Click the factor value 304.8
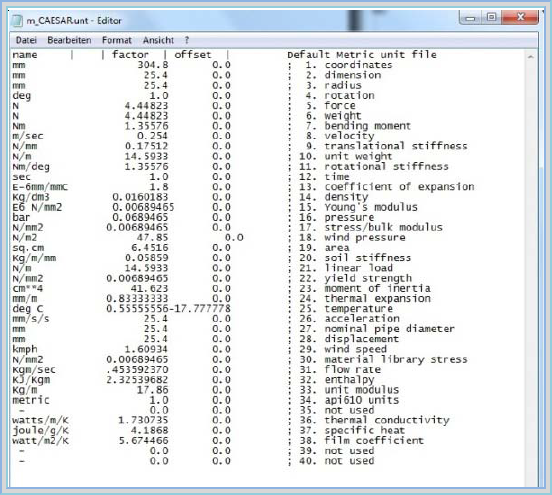The width and height of the screenshot is (552, 495). (153, 65)
